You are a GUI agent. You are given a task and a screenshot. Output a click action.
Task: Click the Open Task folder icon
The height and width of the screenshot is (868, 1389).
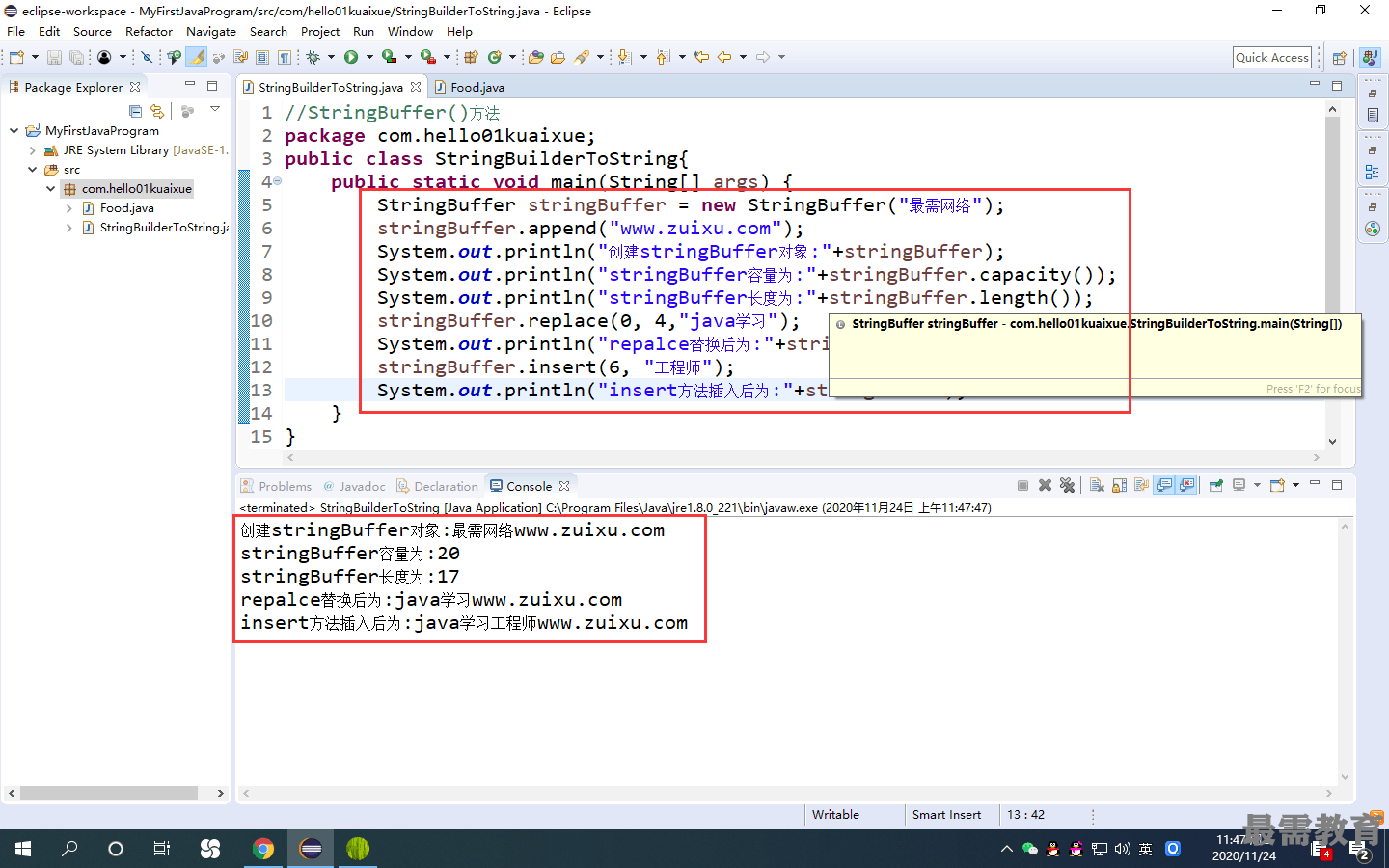click(558, 57)
